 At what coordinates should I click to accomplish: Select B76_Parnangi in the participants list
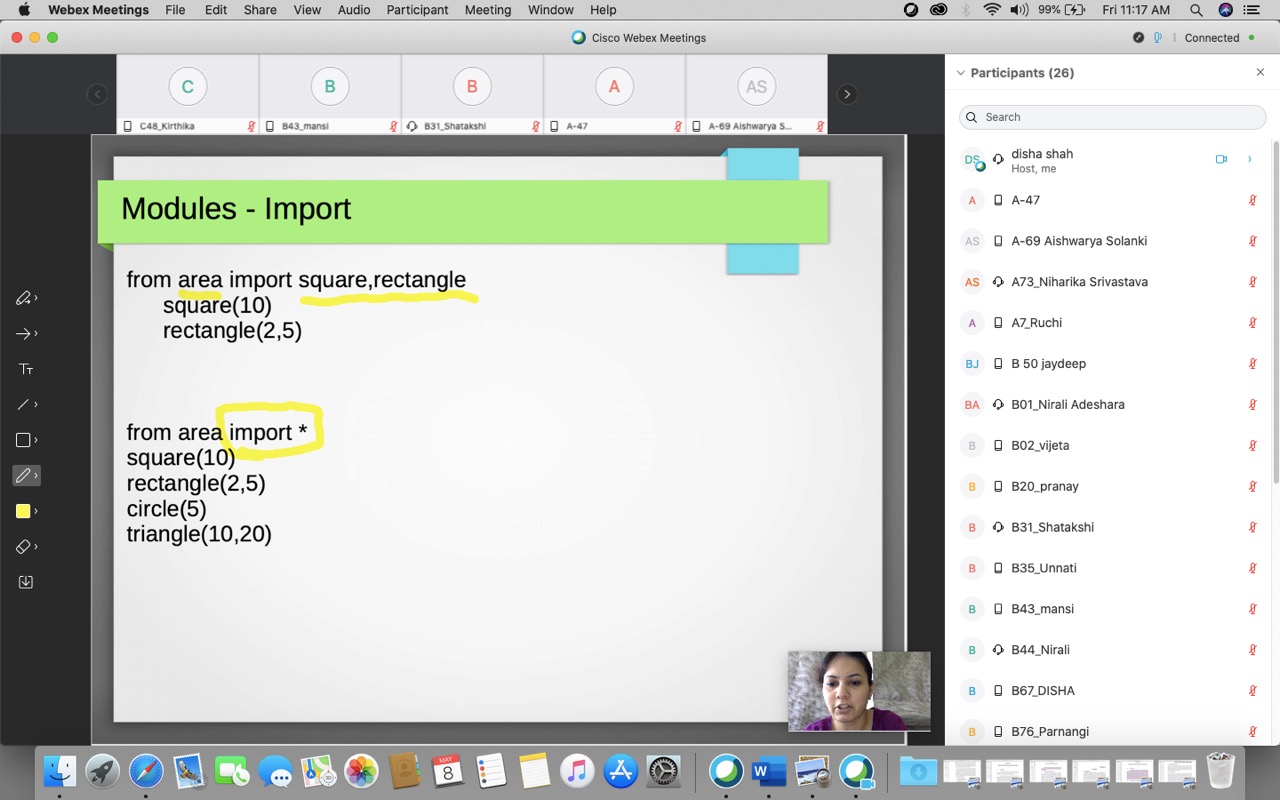(1108, 731)
